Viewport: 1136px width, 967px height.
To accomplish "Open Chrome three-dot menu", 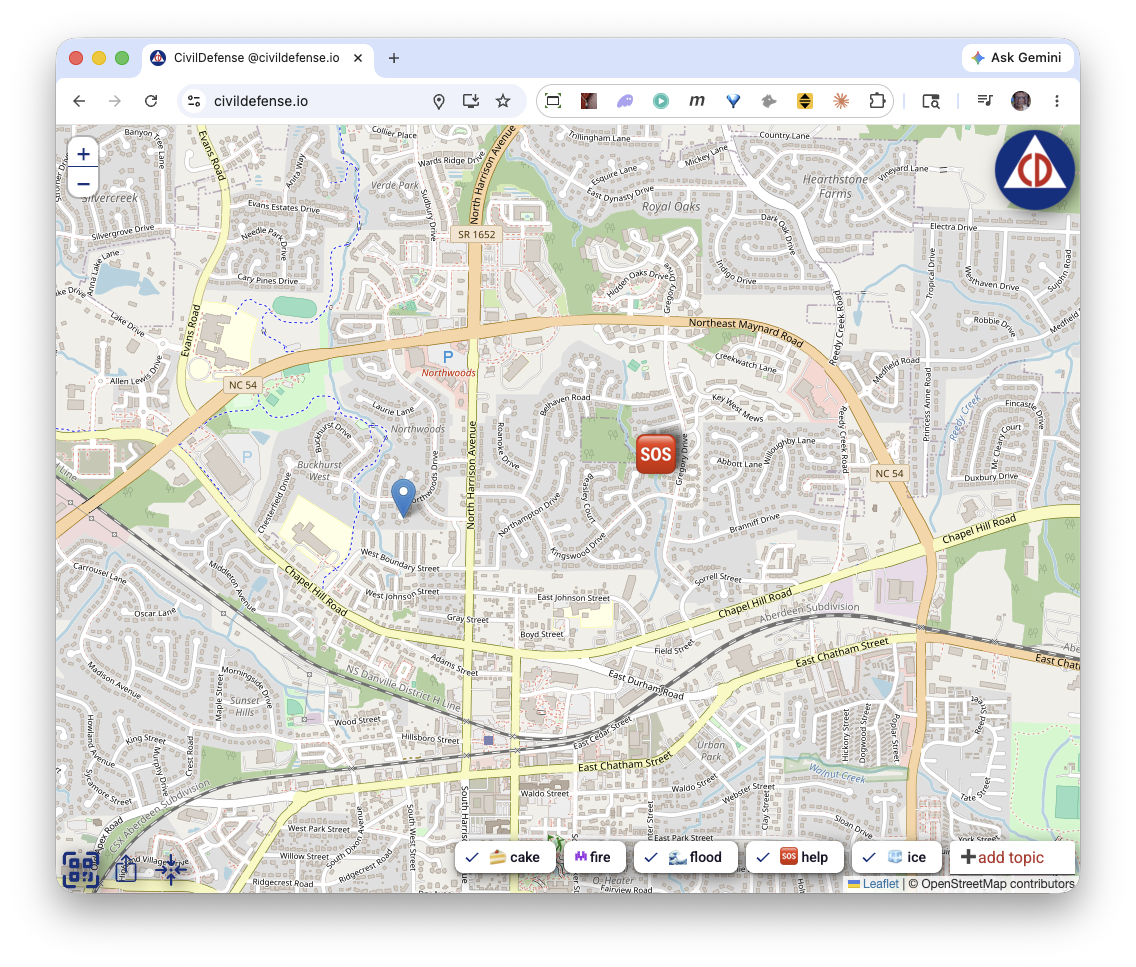I will click(x=1056, y=101).
